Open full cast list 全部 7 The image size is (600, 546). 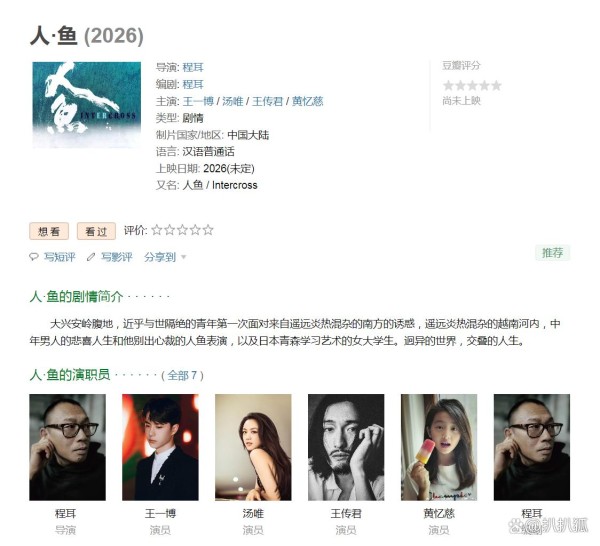pos(182,375)
